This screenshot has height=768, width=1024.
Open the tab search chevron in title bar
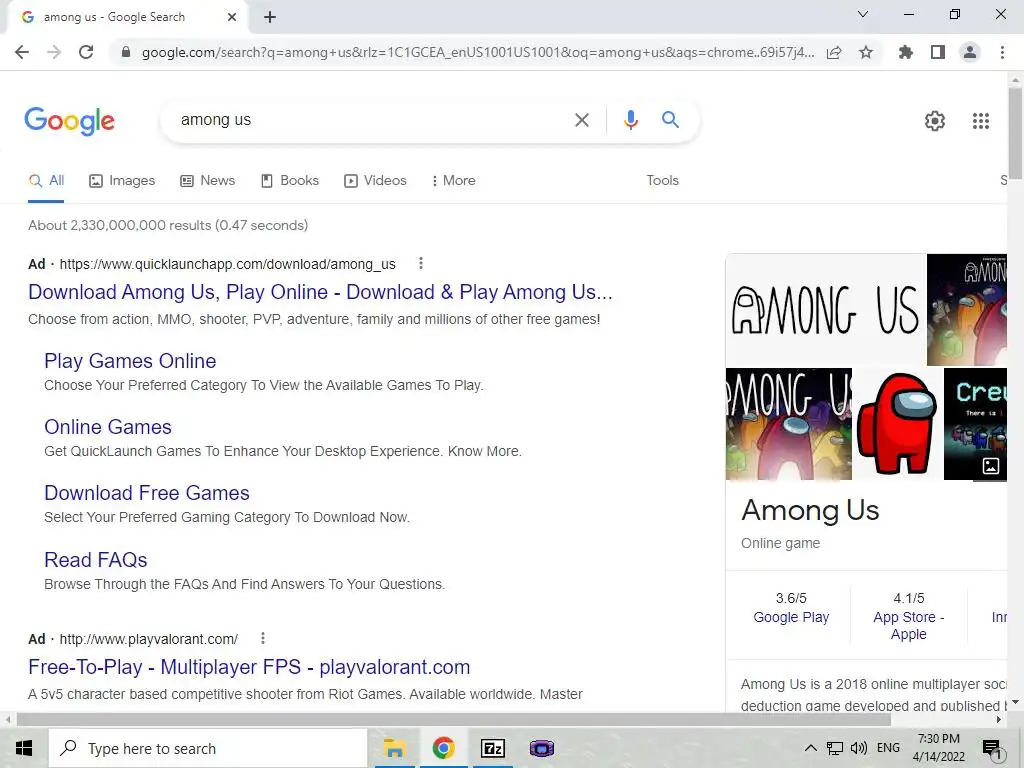pyautogui.click(x=863, y=14)
